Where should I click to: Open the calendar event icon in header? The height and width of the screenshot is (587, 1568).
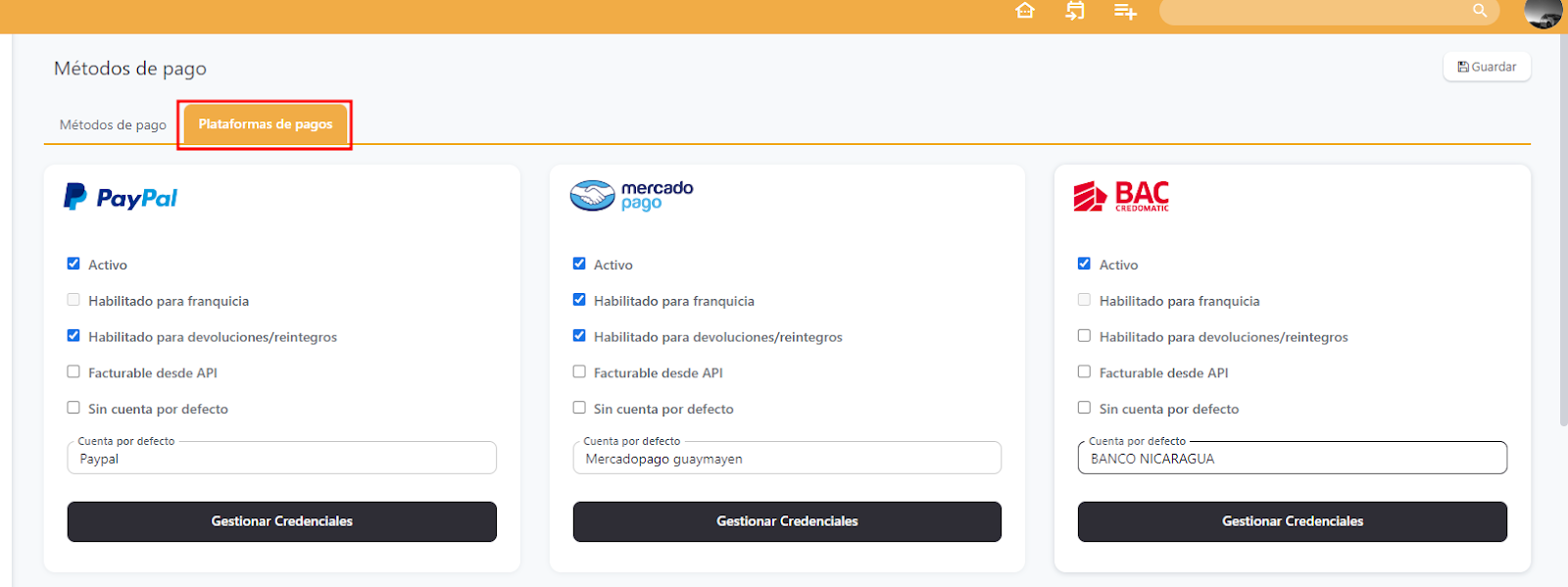(x=1075, y=11)
